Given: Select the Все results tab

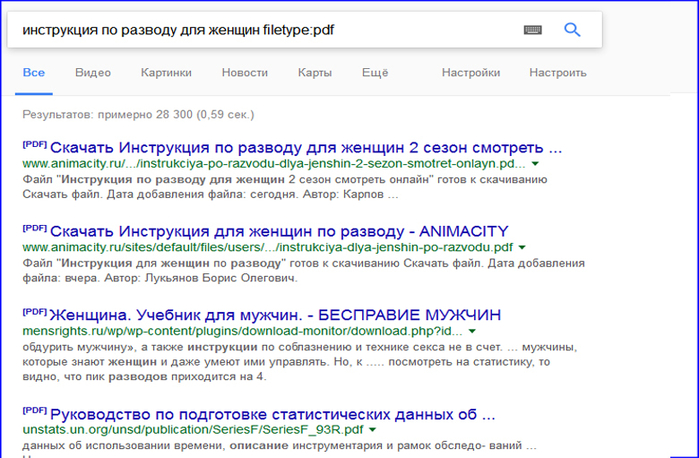Looking at the screenshot, I should point(34,73).
